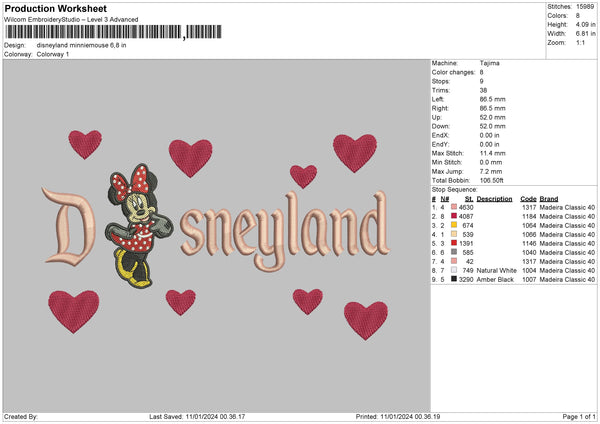Screen dimensions: 600x424
Task: Choose the peach swatch in the 539 row
Action: point(454,234)
